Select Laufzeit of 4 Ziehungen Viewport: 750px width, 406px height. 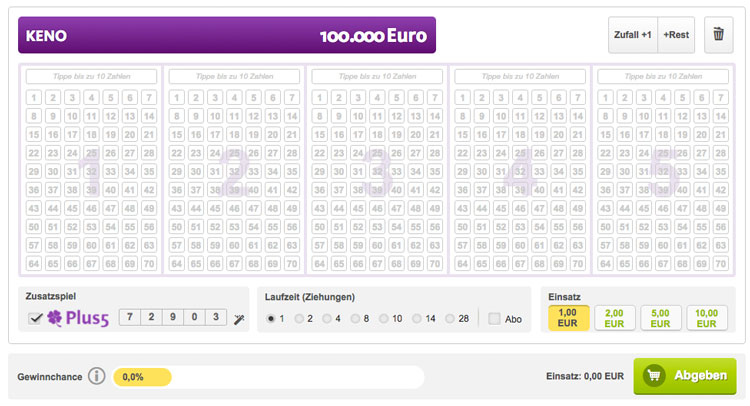click(329, 318)
